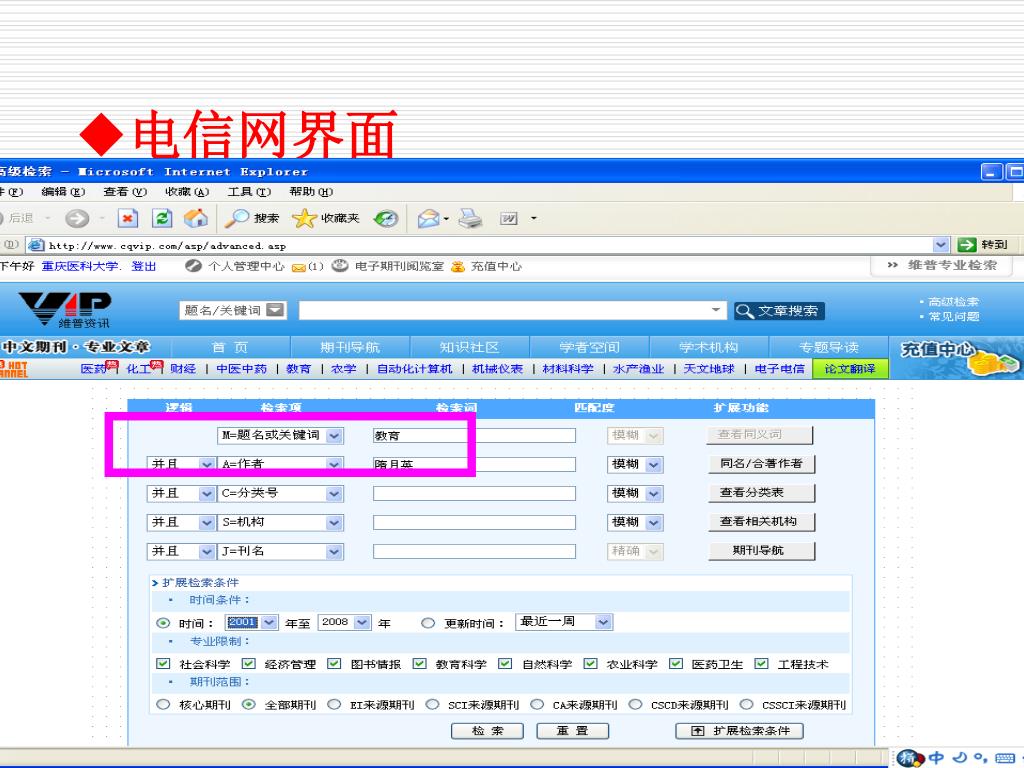Switch to the 知识社区 navigation tab

tap(470, 347)
